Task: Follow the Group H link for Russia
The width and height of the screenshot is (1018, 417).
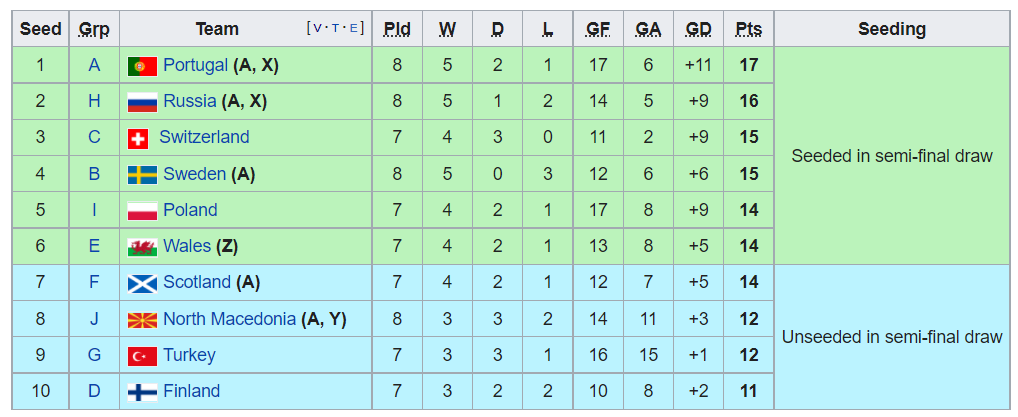Action: pos(94,101)
